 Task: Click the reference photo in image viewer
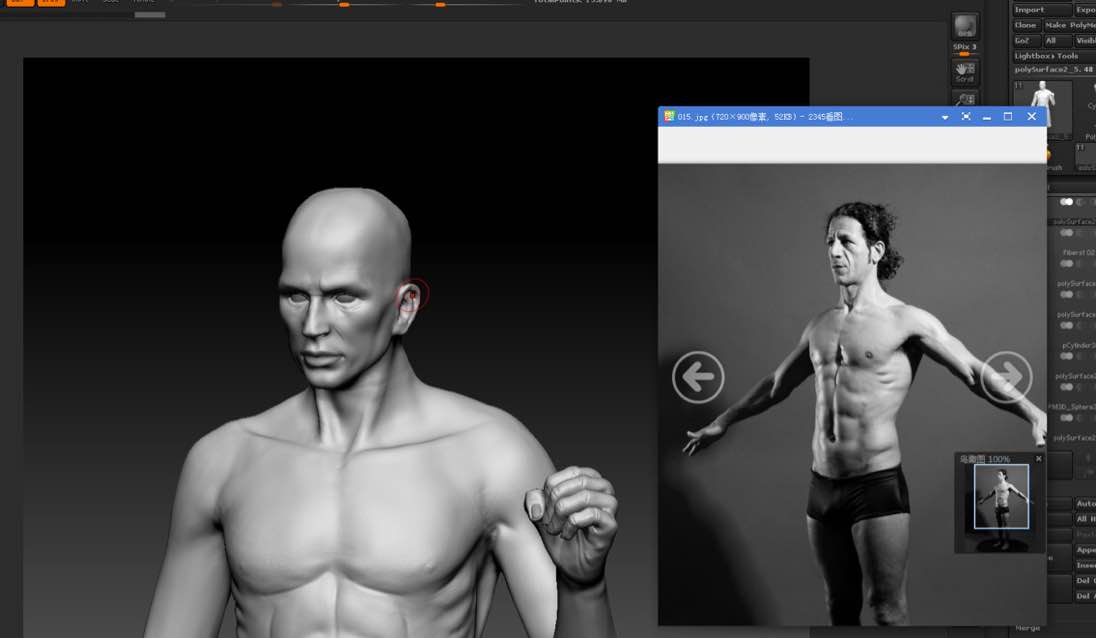tap(852, 394)
